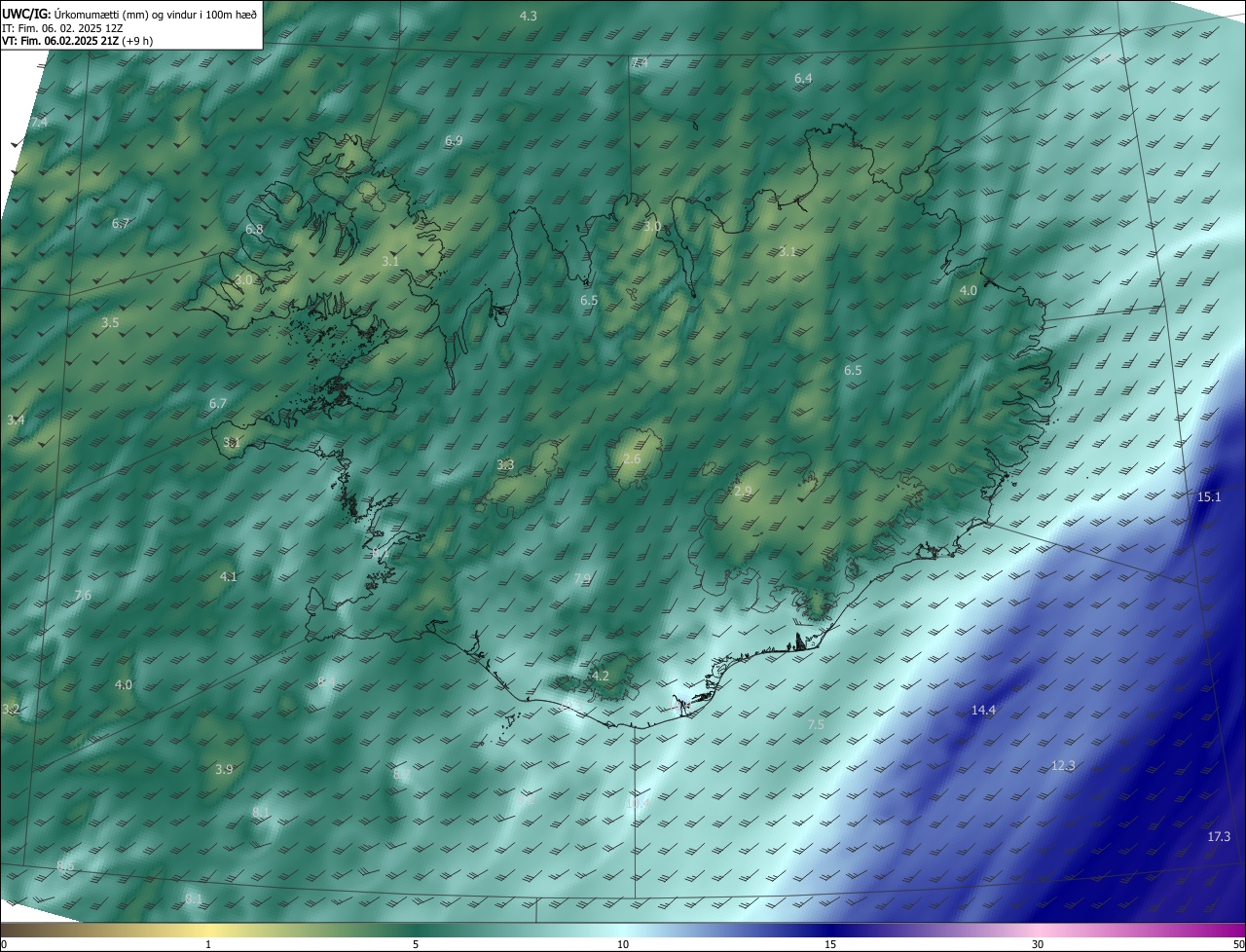This screenshot has width=1246, height=952.
Task: Click the 5 label on the color scale
Action: point(416,944)
